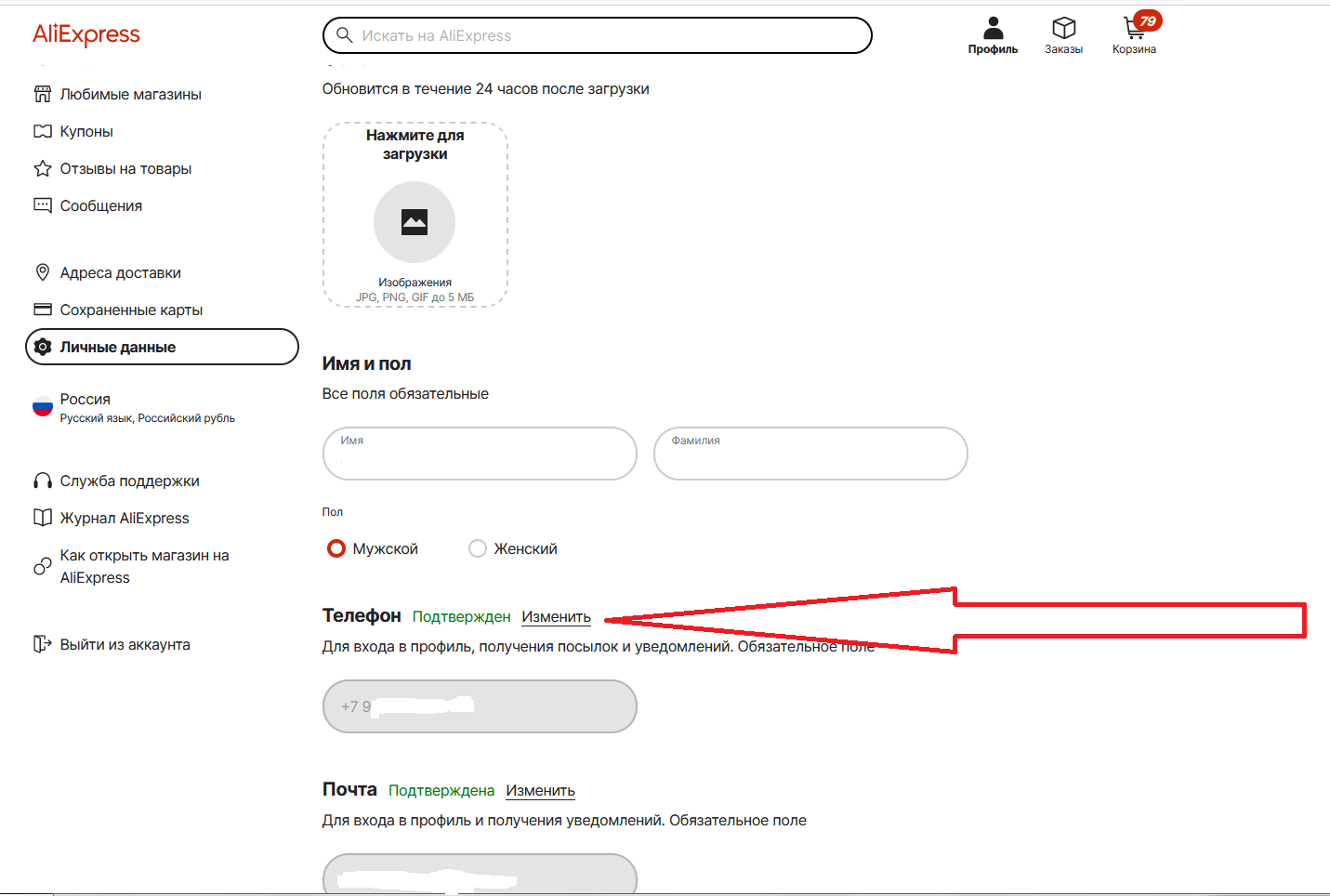Click the search magnifier icon
Viewport: 1330px width, 896px height.
point(344,35)
